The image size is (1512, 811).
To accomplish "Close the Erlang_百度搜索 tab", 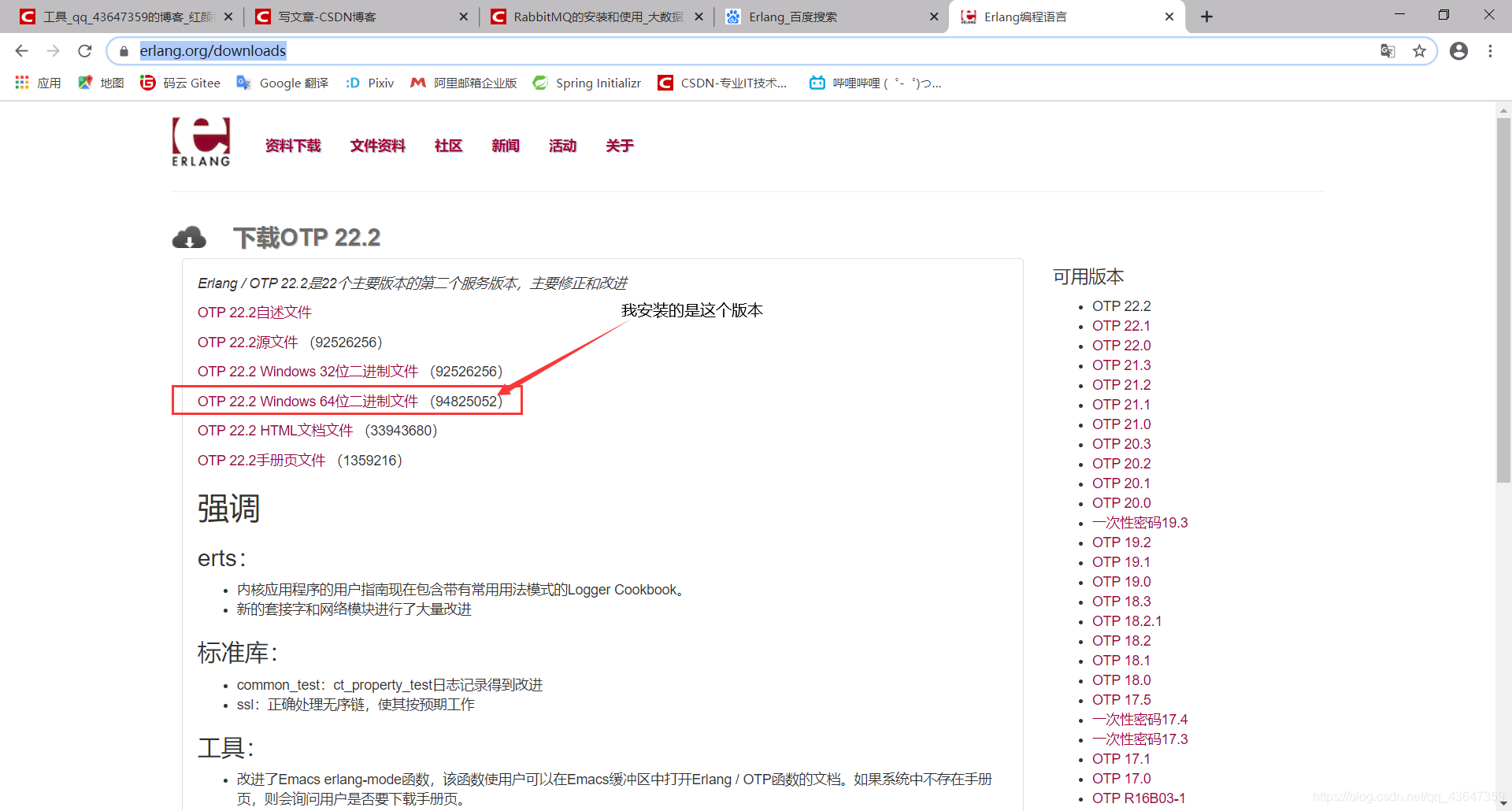I will (x=934, y=17).
